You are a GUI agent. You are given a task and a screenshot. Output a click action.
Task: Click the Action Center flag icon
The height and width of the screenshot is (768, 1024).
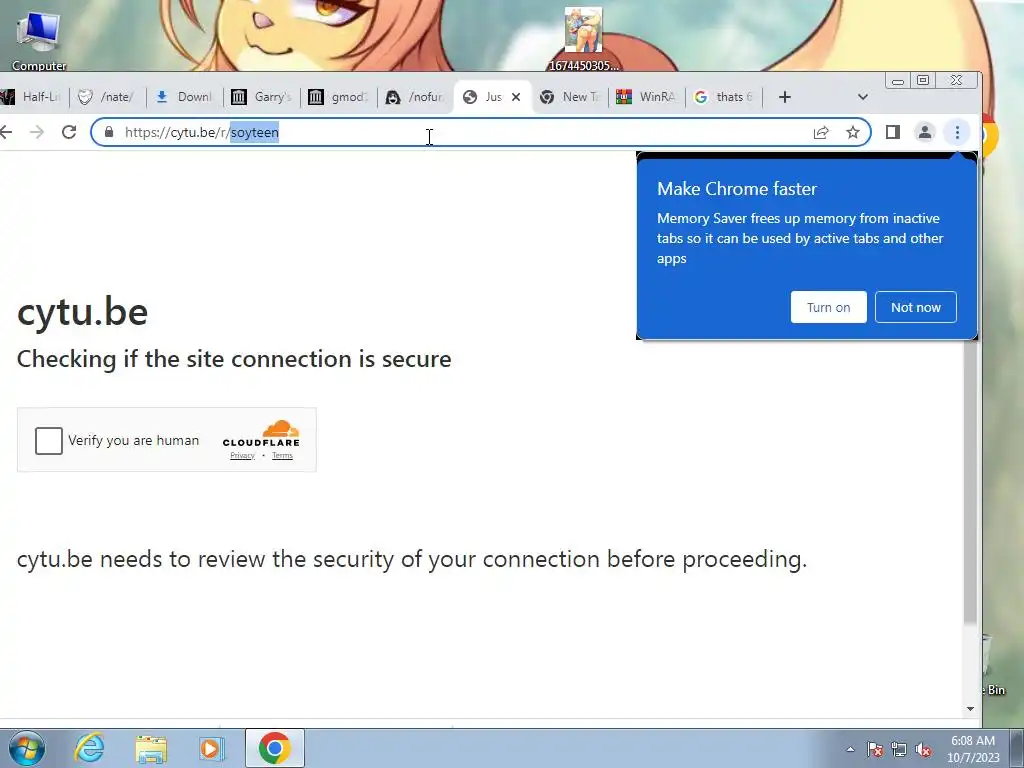coord(875,750)
